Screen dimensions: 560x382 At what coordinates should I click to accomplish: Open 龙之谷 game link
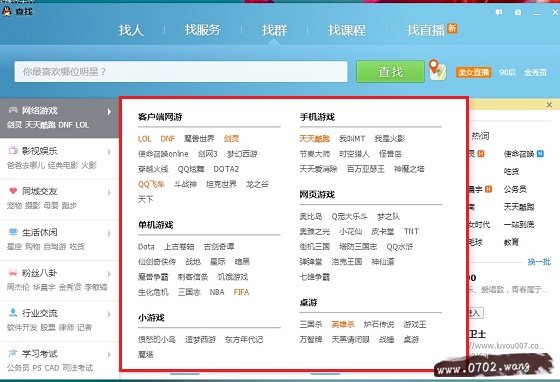tap(257, 184)
